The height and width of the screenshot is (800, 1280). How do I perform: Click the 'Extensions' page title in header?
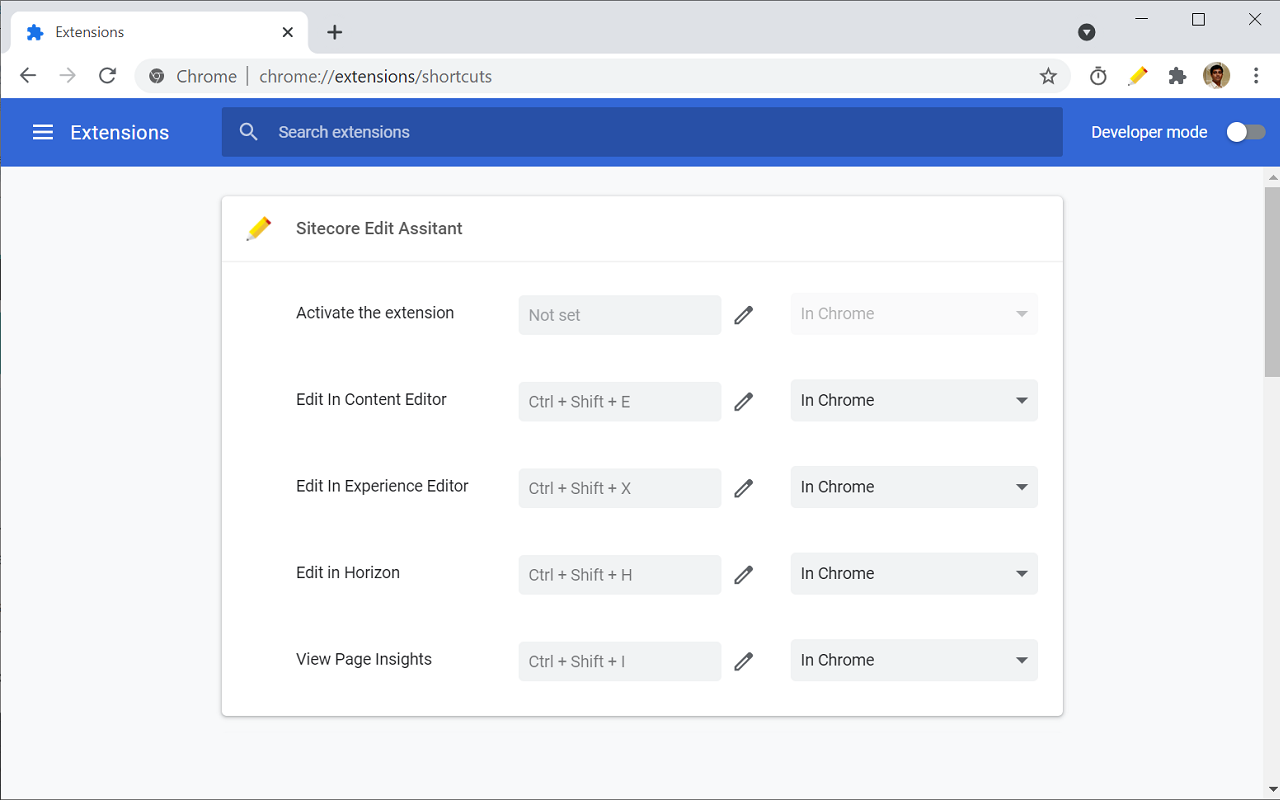(x=119, y=132)
